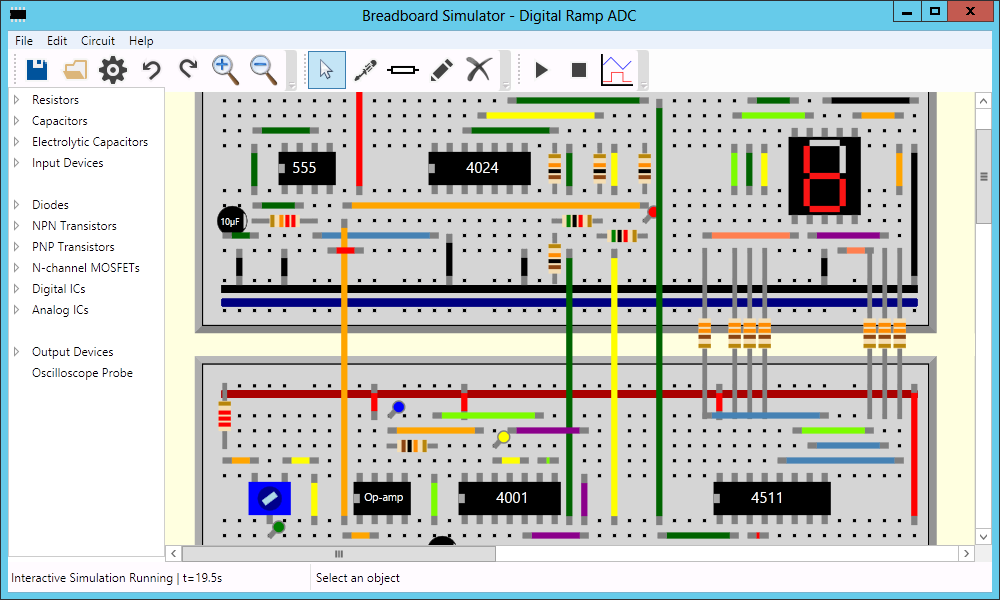Start the simulation with Play button

click(x=541, y=69)
